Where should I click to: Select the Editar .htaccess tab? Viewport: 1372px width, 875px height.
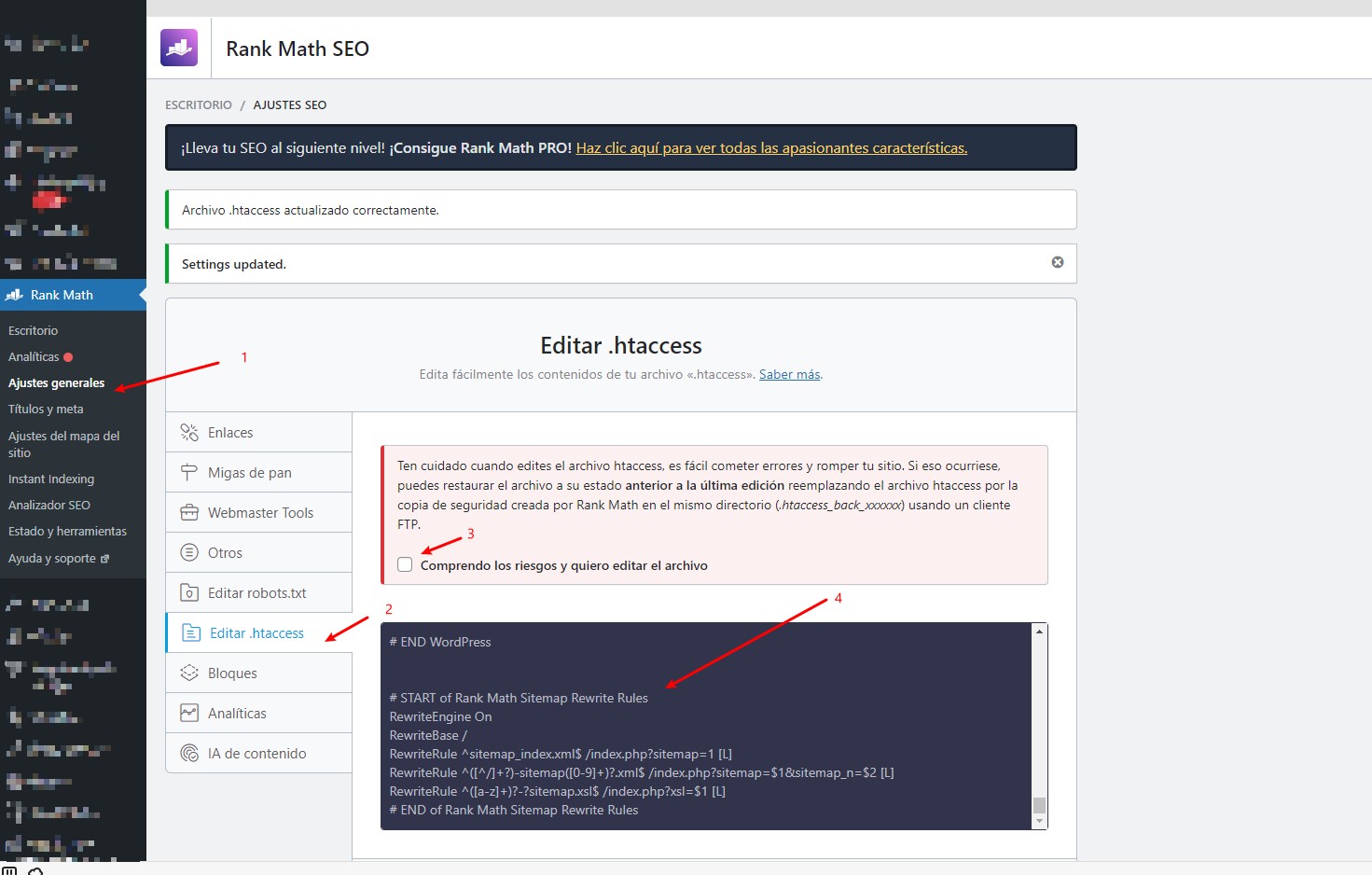pyautogui.click(x=256, y=633)
